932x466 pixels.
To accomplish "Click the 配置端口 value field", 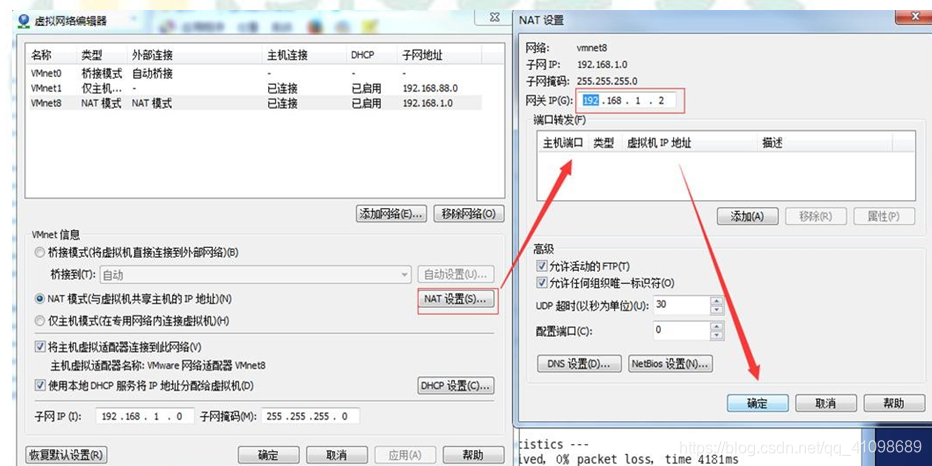I will point(682,330).
